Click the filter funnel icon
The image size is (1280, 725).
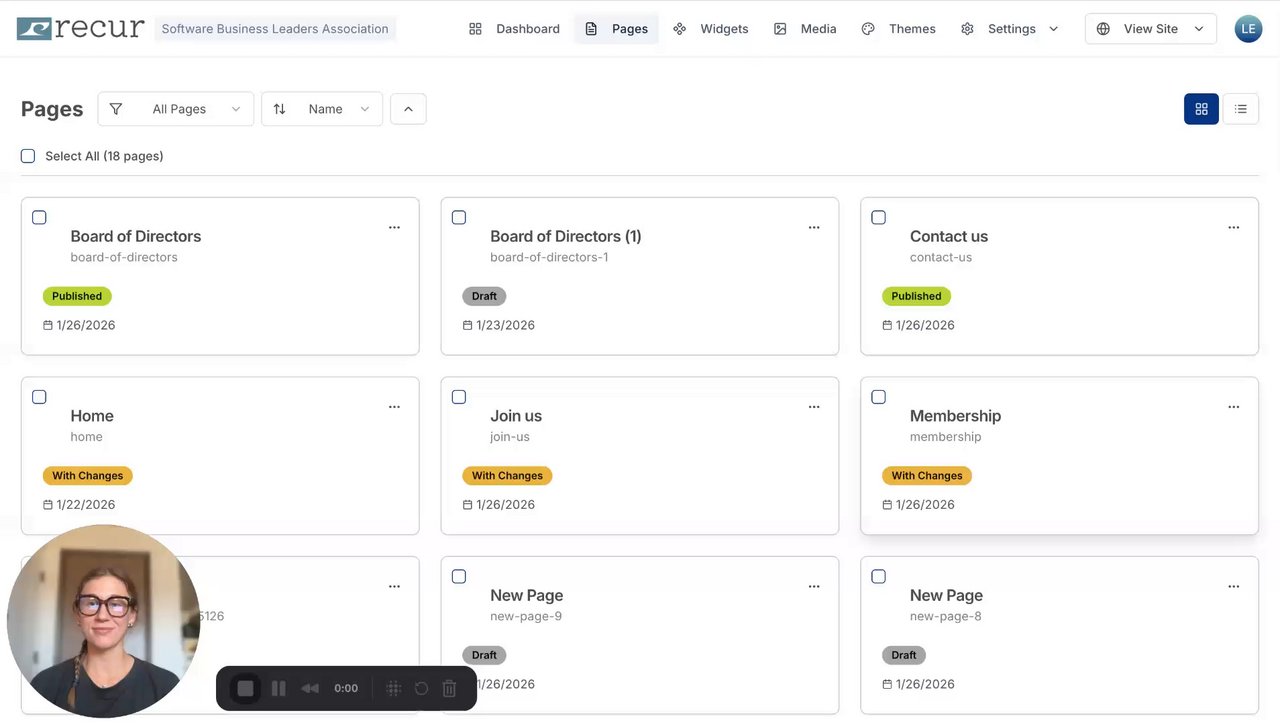click(x=116, y=109)
